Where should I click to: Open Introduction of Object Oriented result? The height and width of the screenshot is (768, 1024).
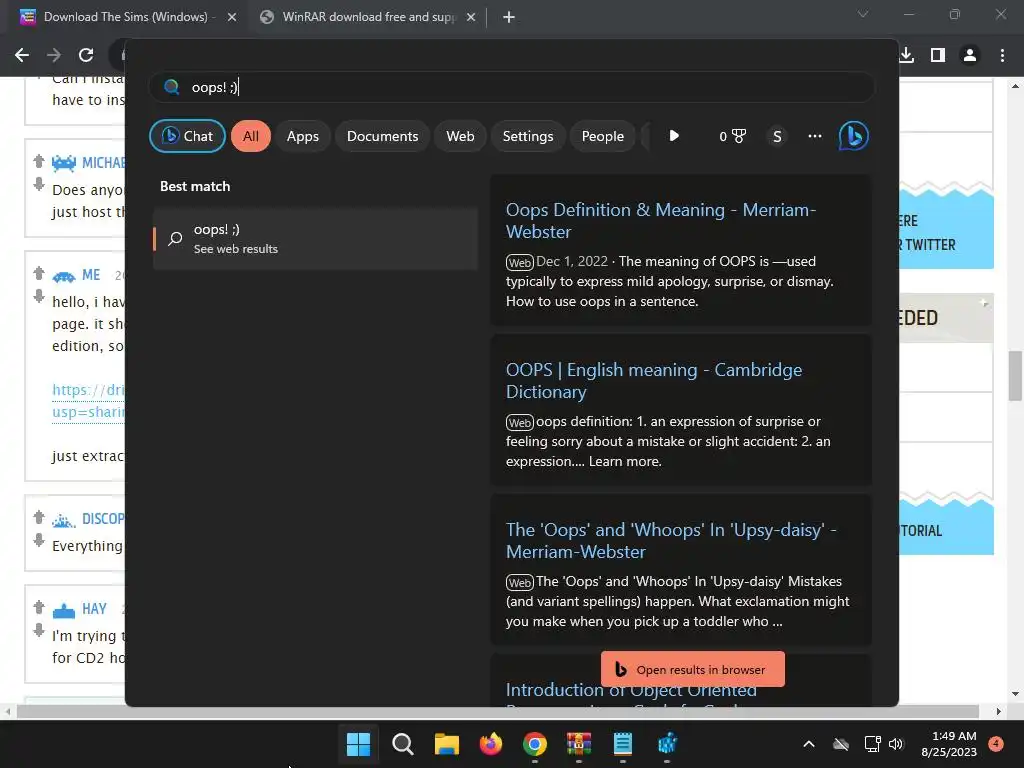pyautogui.click(x=631, y=690)
